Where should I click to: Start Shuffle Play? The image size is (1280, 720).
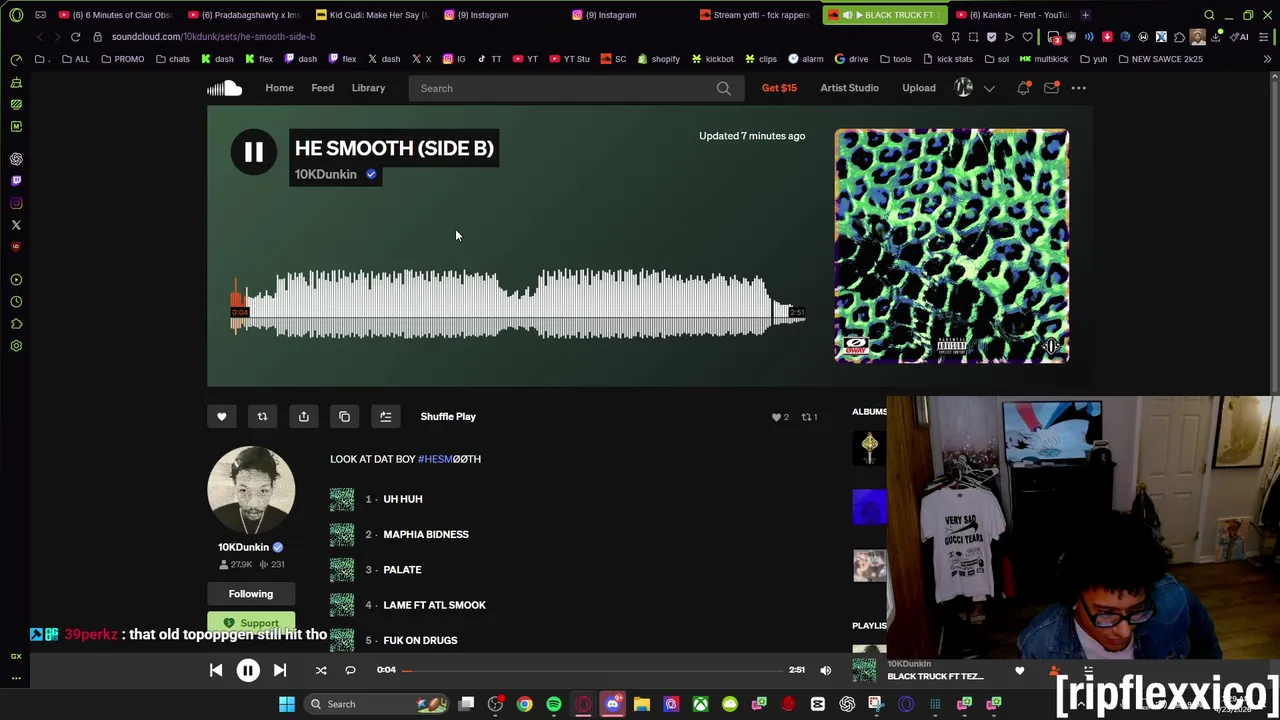(448, 417)
